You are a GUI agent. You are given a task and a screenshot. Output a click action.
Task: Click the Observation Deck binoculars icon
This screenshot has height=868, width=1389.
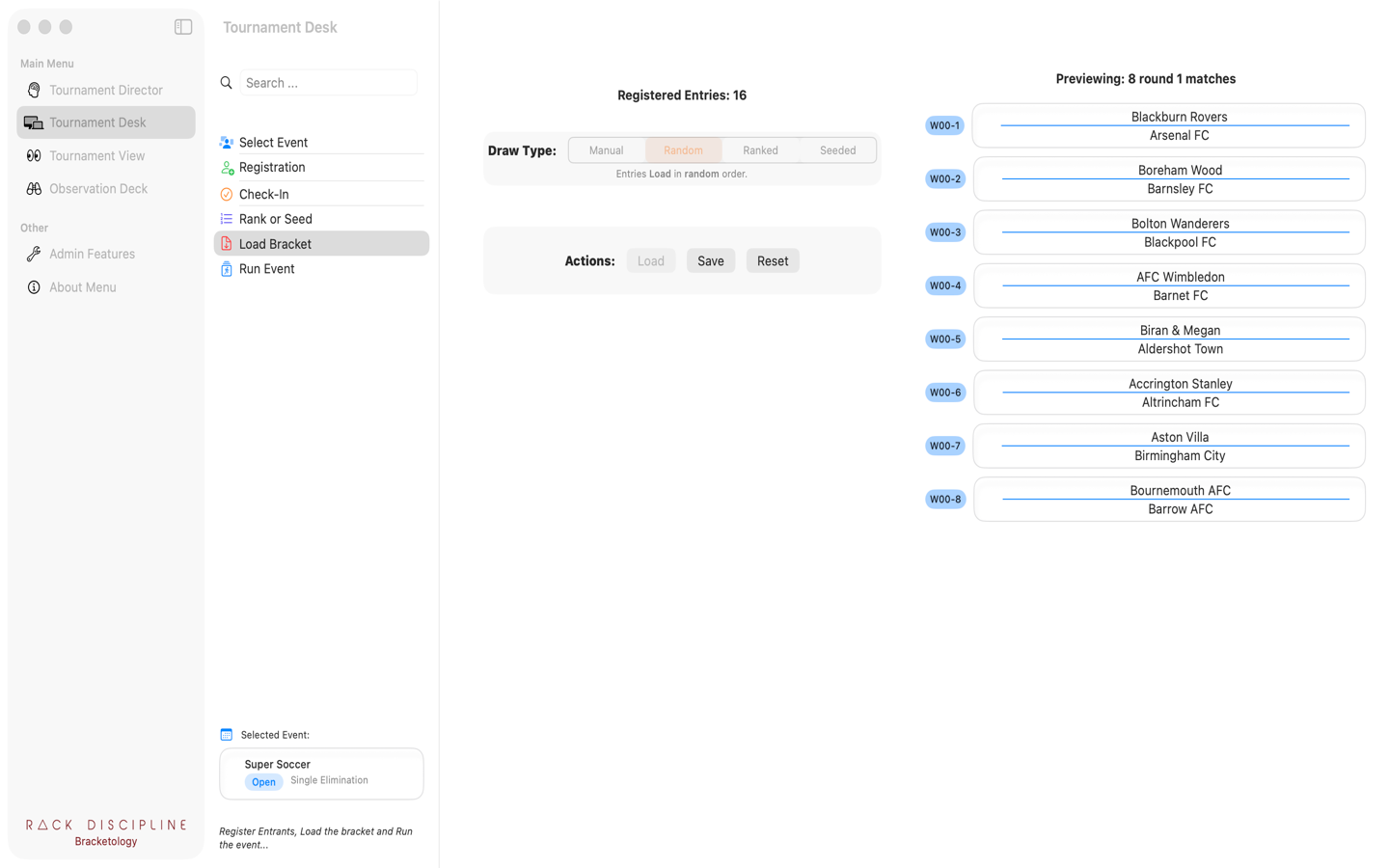click(x=34, y=188)
